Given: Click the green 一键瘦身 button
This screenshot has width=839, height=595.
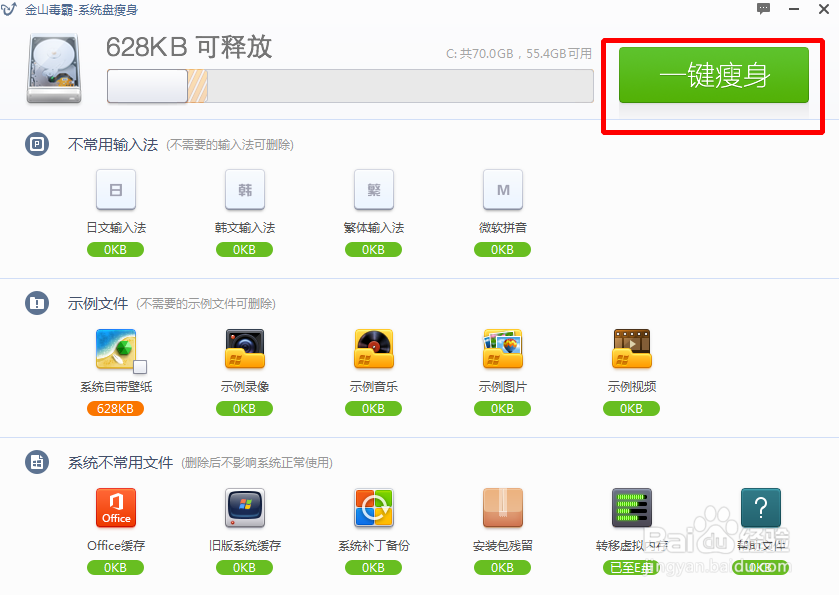Looking at the screenshot, I should coord(712,75).
